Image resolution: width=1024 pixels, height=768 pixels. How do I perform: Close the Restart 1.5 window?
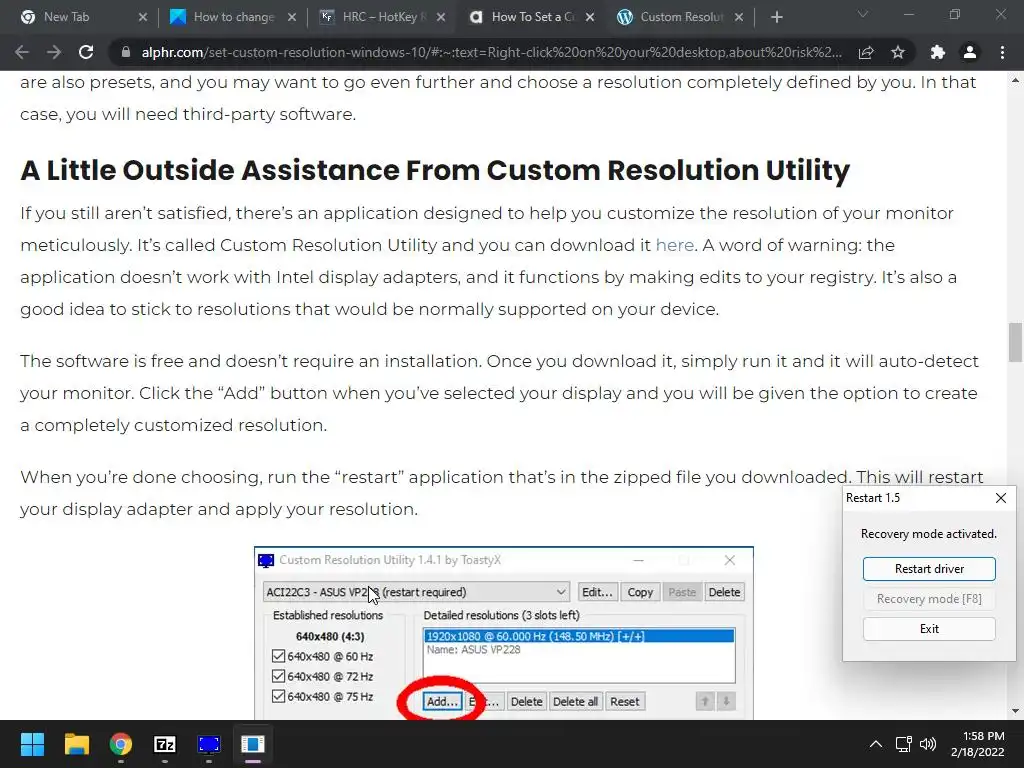click(x=1000, y=498)
